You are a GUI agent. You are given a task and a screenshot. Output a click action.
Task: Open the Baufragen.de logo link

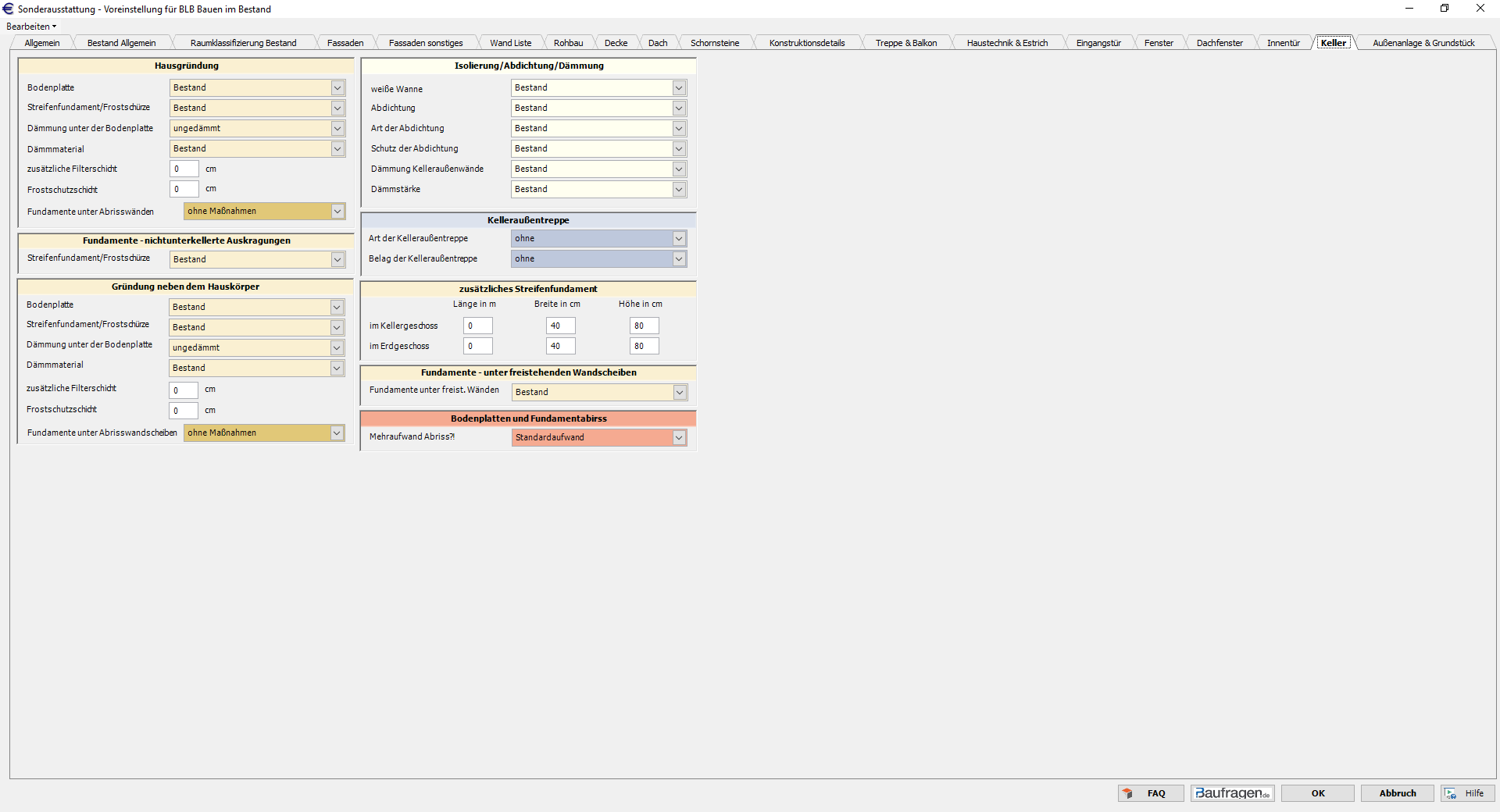click(x=1232, y=793)
